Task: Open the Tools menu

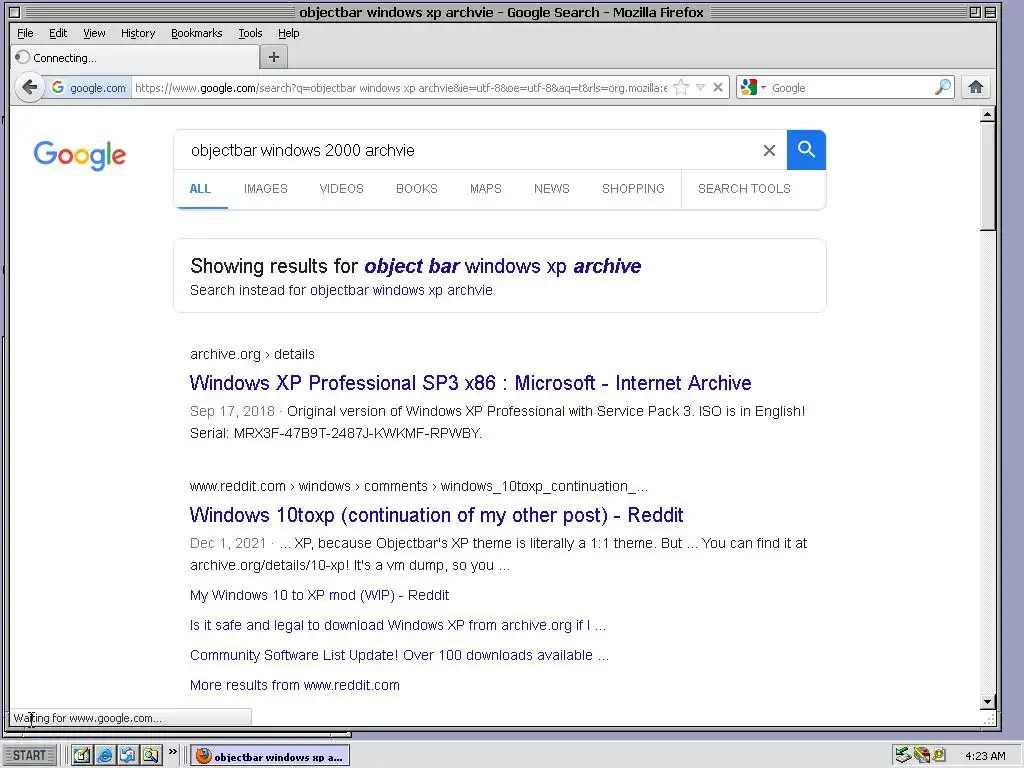Action: tap(250, 33)
